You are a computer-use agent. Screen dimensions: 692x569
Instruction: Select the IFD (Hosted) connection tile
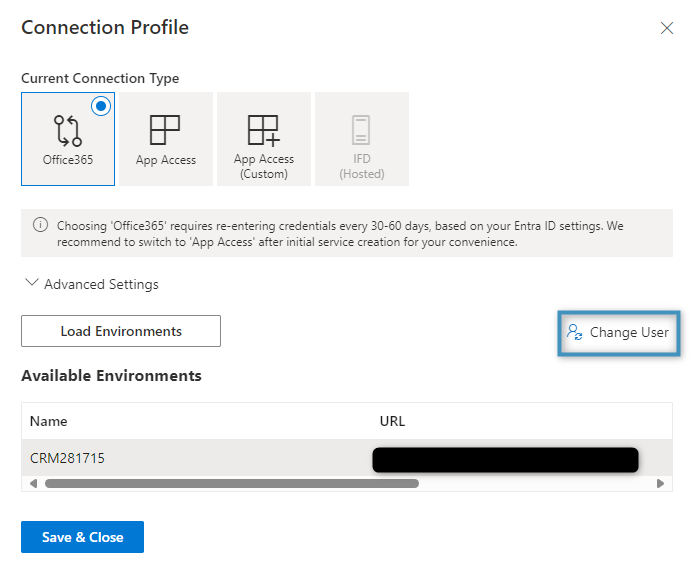pos(362,139)
